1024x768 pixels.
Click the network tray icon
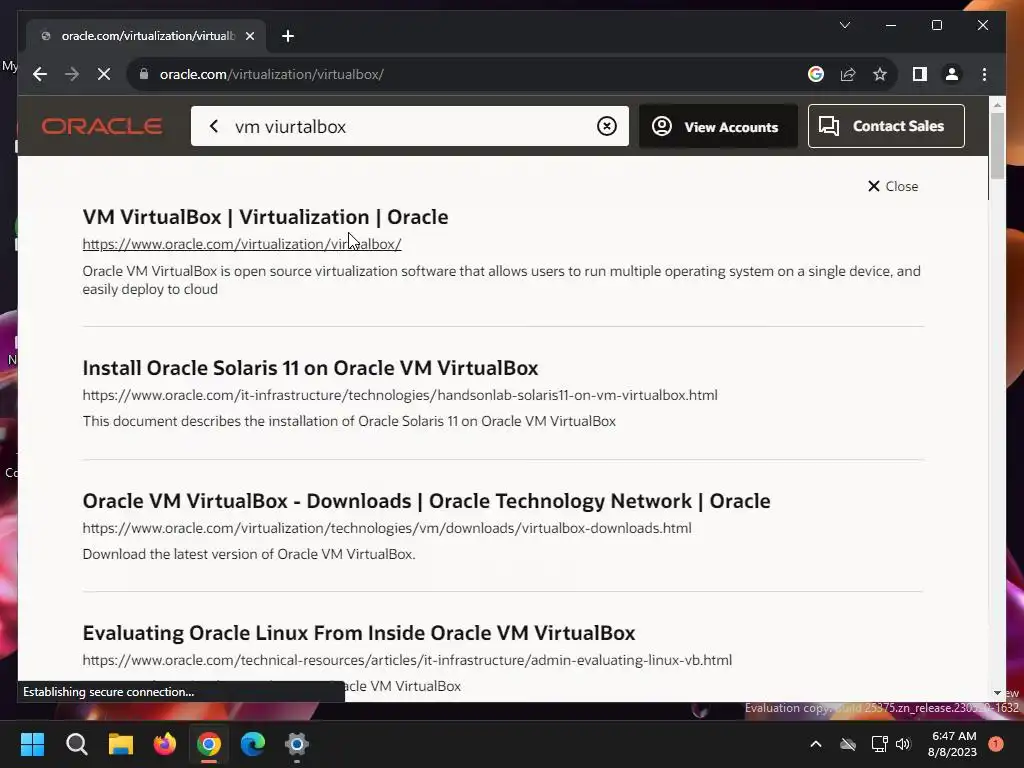(879, 744)
